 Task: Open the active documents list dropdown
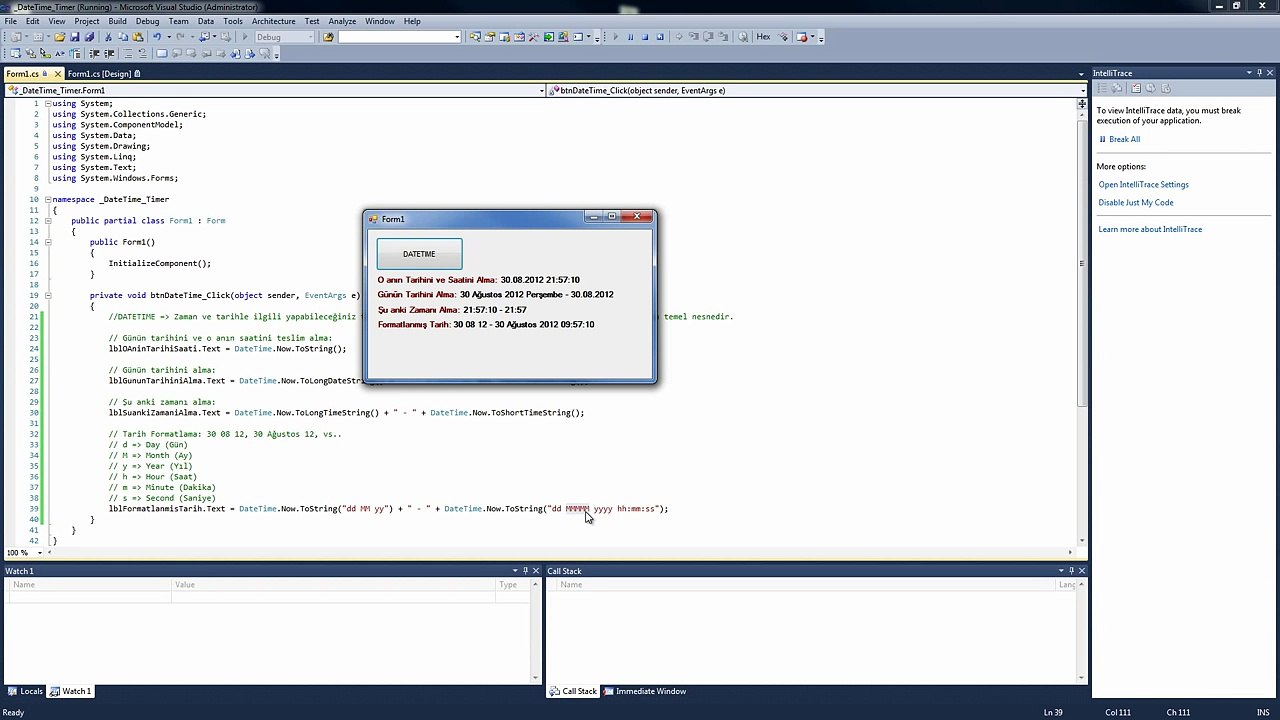click(1082, 74)
